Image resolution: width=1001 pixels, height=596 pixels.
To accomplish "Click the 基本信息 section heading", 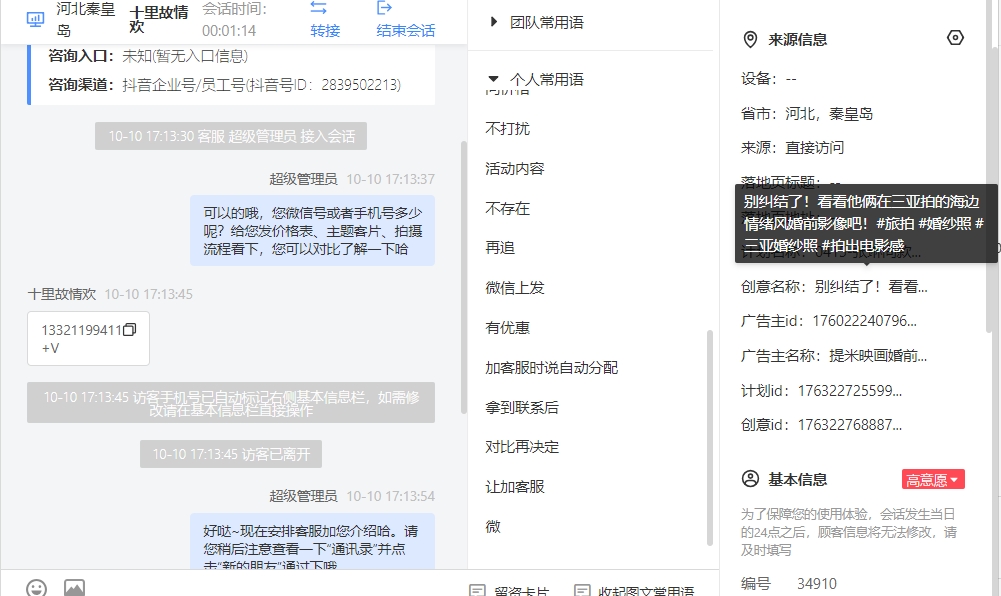I will coord(797,479).
